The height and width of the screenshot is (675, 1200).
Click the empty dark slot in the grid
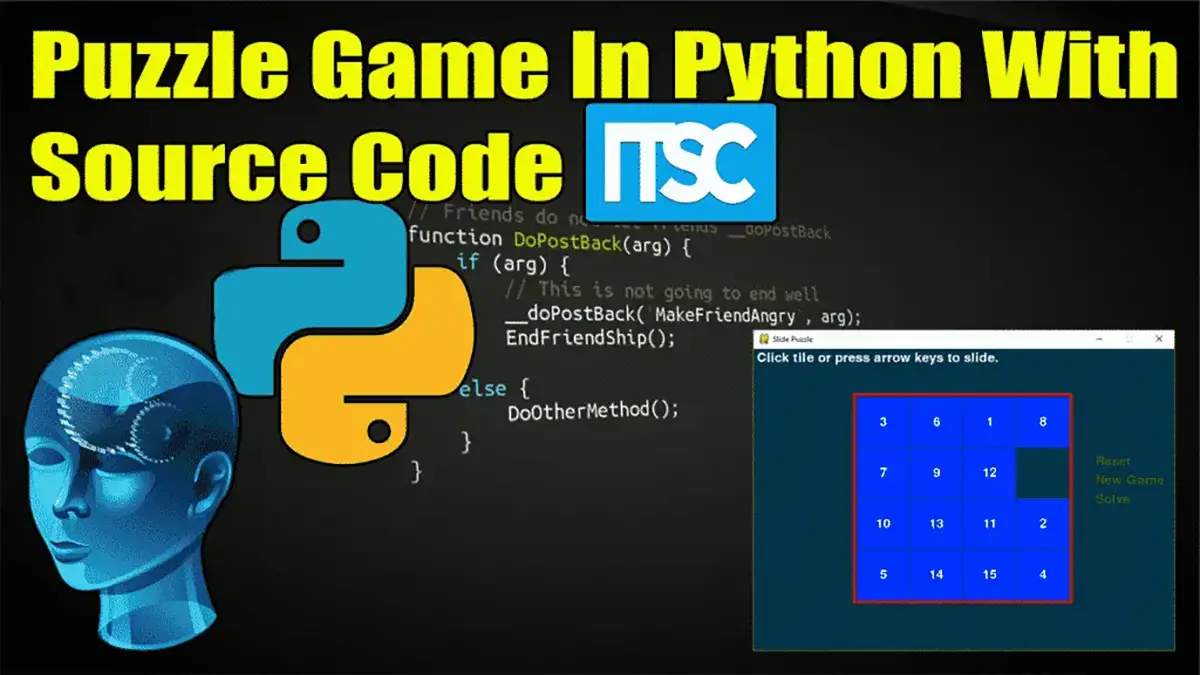1042,473
